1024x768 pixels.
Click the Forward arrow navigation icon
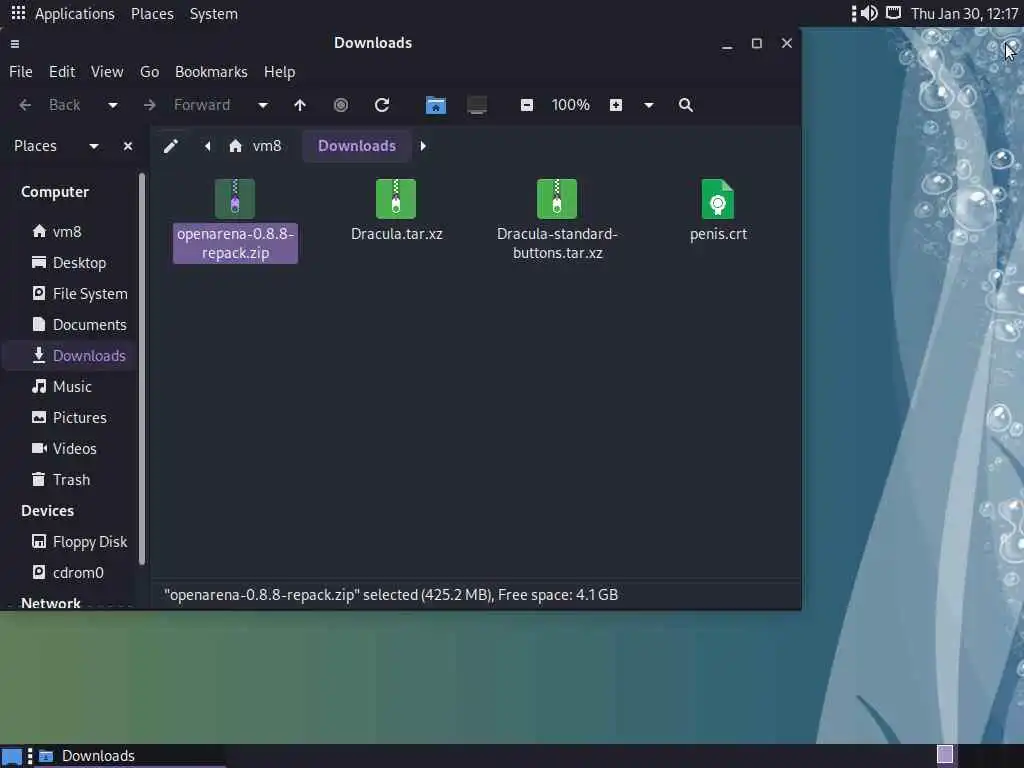tap(150, 105)
